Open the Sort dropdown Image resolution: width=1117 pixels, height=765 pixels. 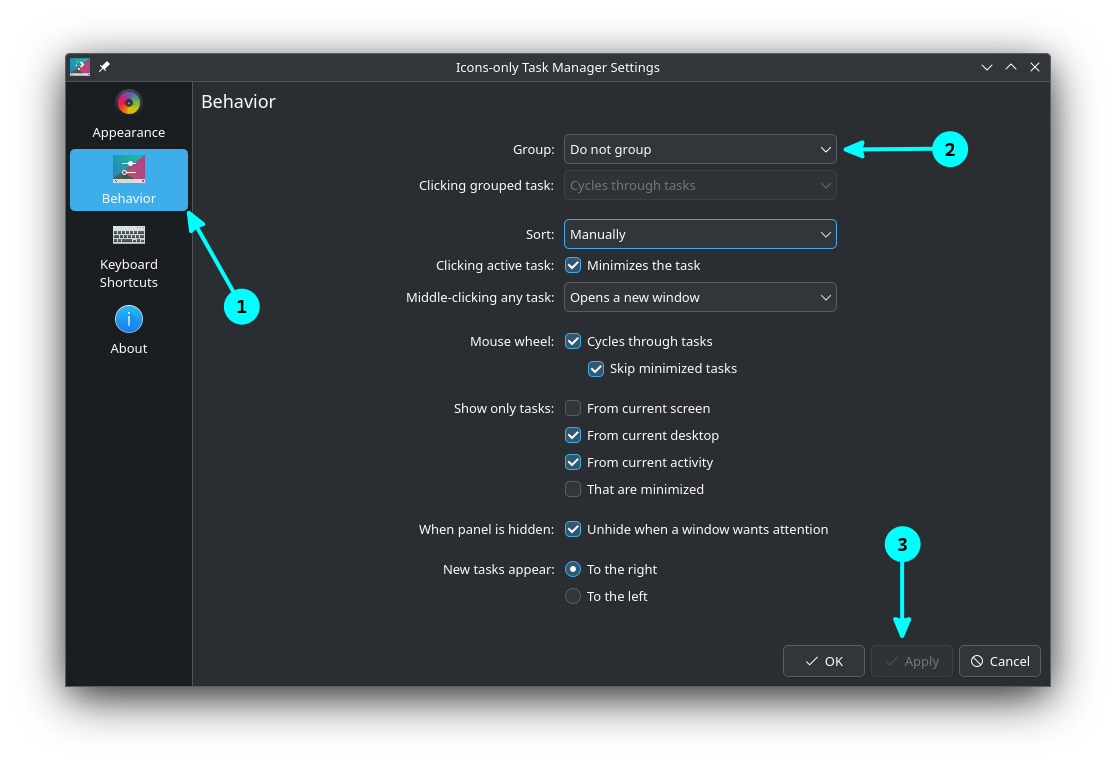700,234
